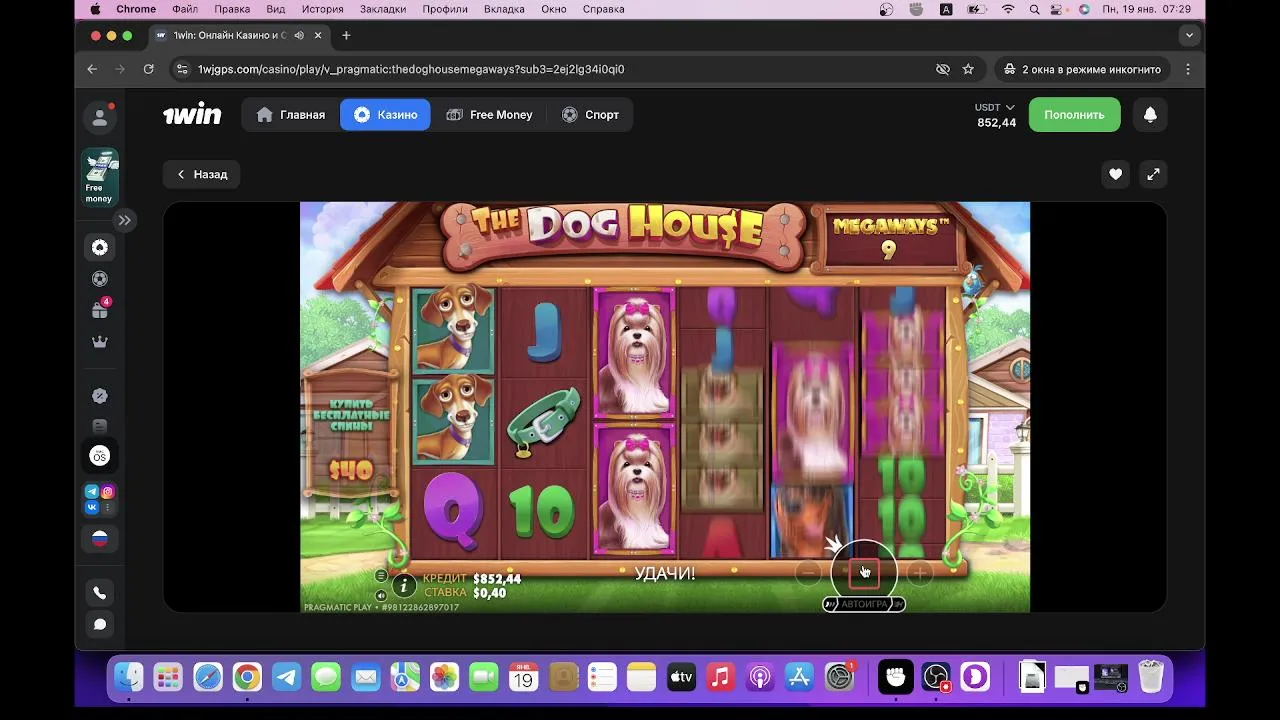Viewport: 1280px width, 720px height.
Task: Reload the page
Action: click(148, 69)
